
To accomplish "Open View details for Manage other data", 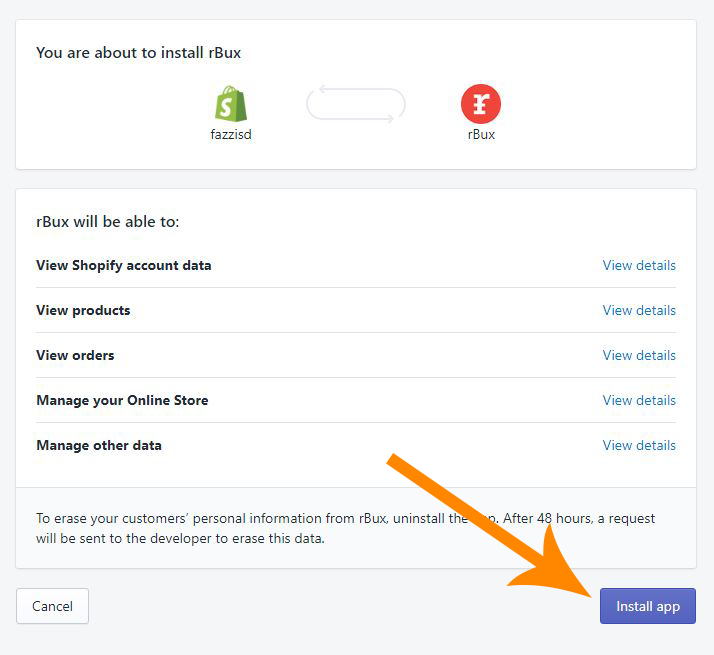I will point(639,445).
